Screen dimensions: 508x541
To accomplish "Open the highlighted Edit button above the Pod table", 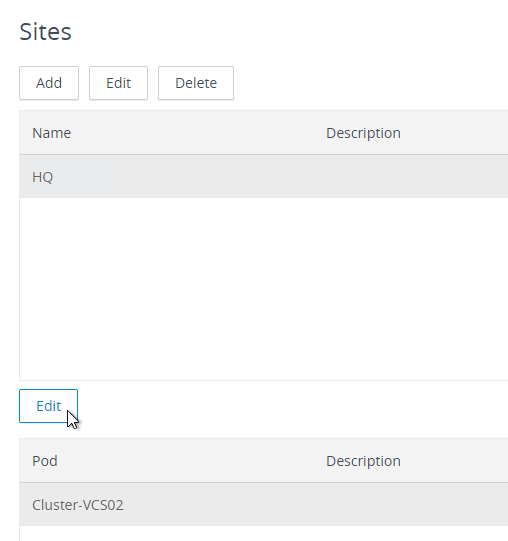I will pyautogui.click(x=49, y=406).
